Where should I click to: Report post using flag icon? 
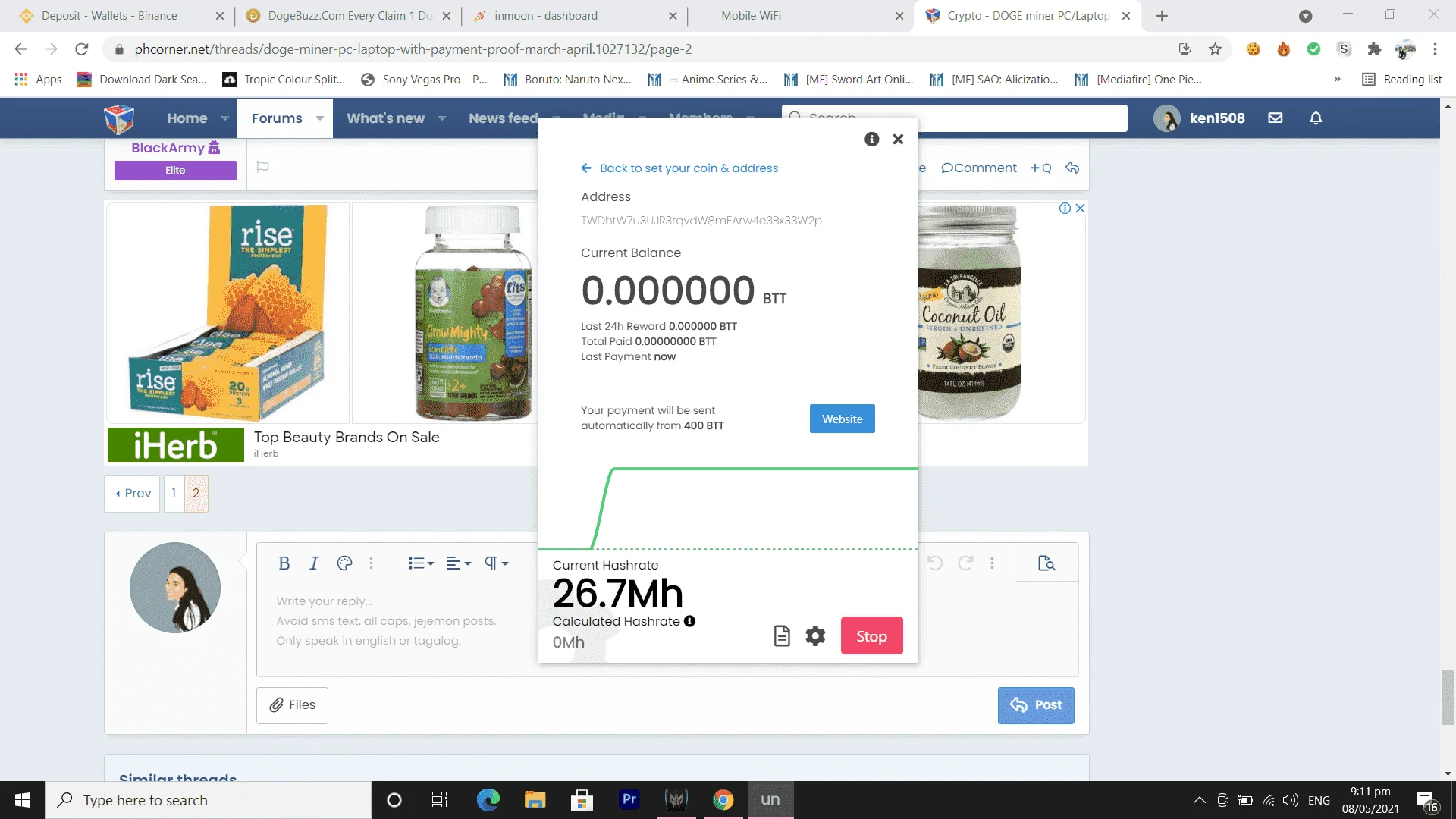tap(263, 167)
